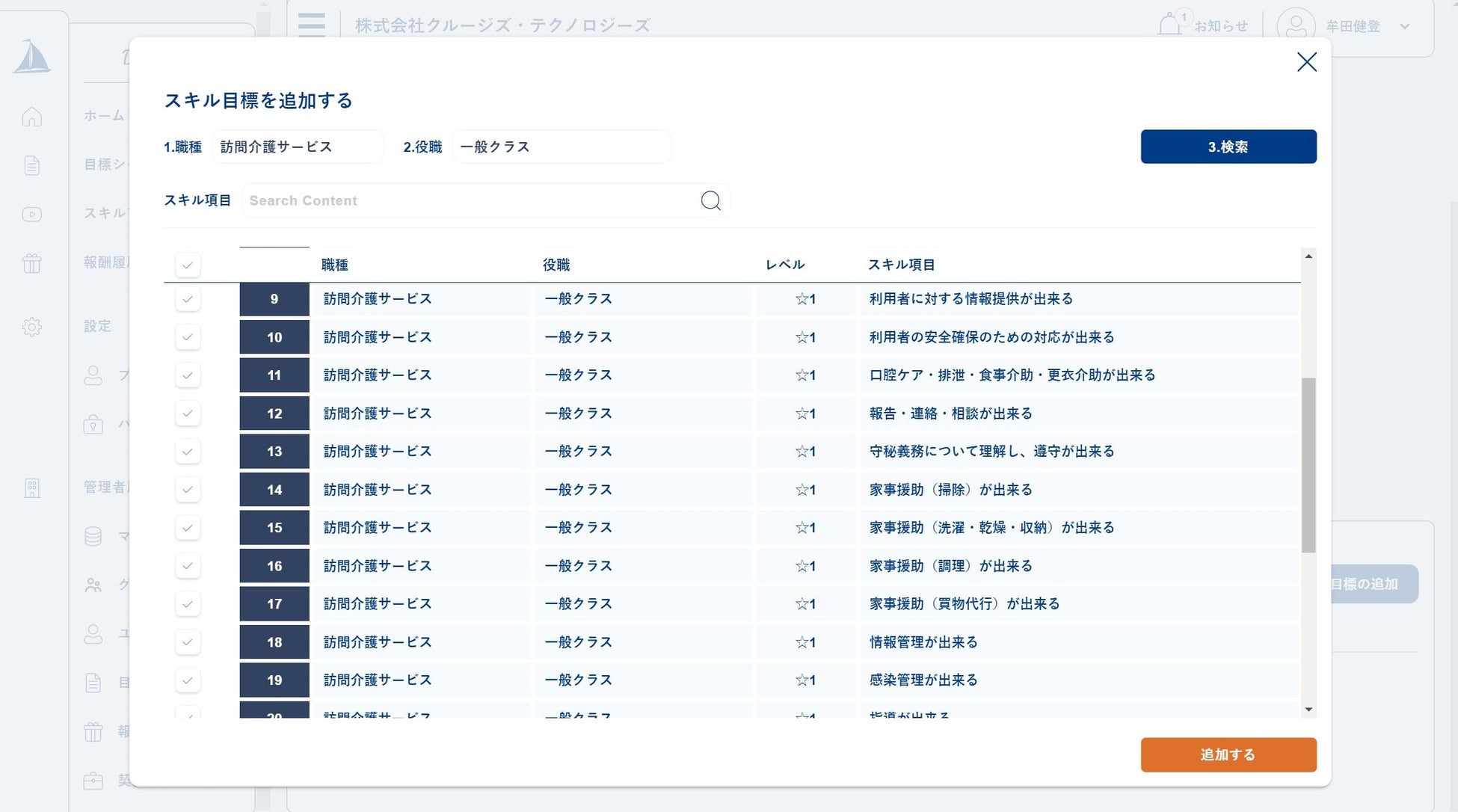Click the settings gear icon in sidebar
This screenshot has height=812, width=1458.
31,327
